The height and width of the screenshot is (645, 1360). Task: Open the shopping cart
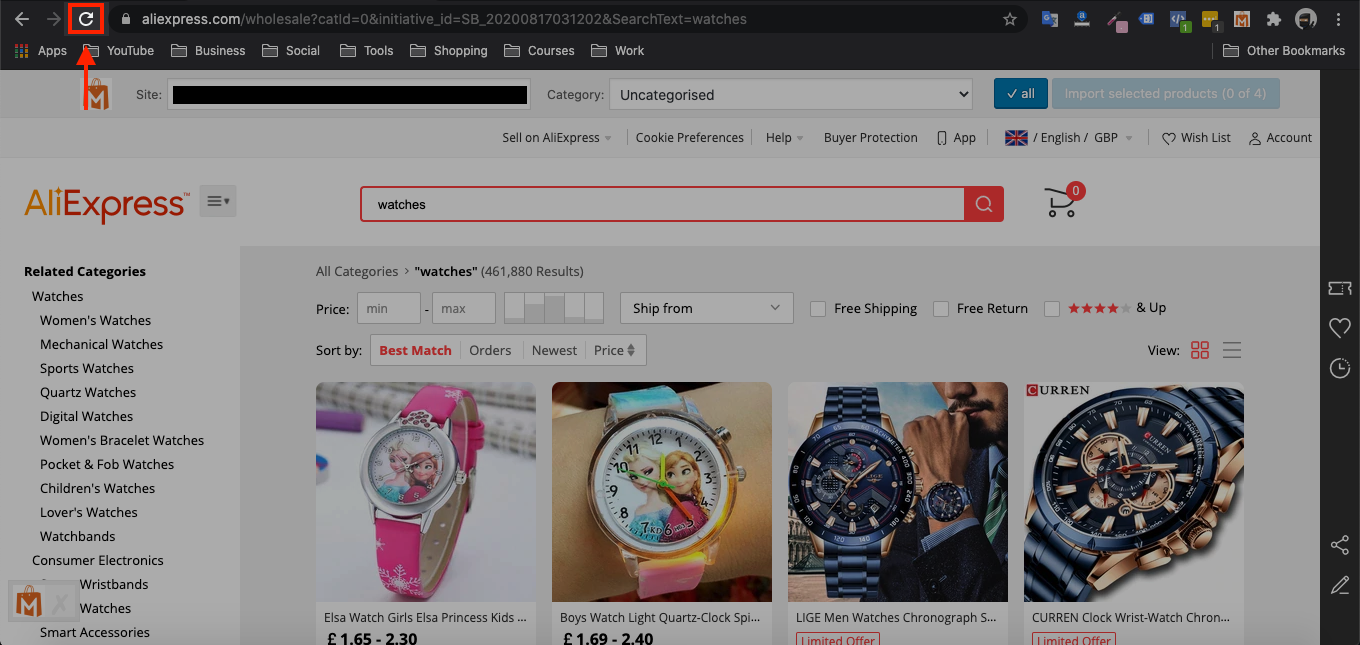point(1062,201)
